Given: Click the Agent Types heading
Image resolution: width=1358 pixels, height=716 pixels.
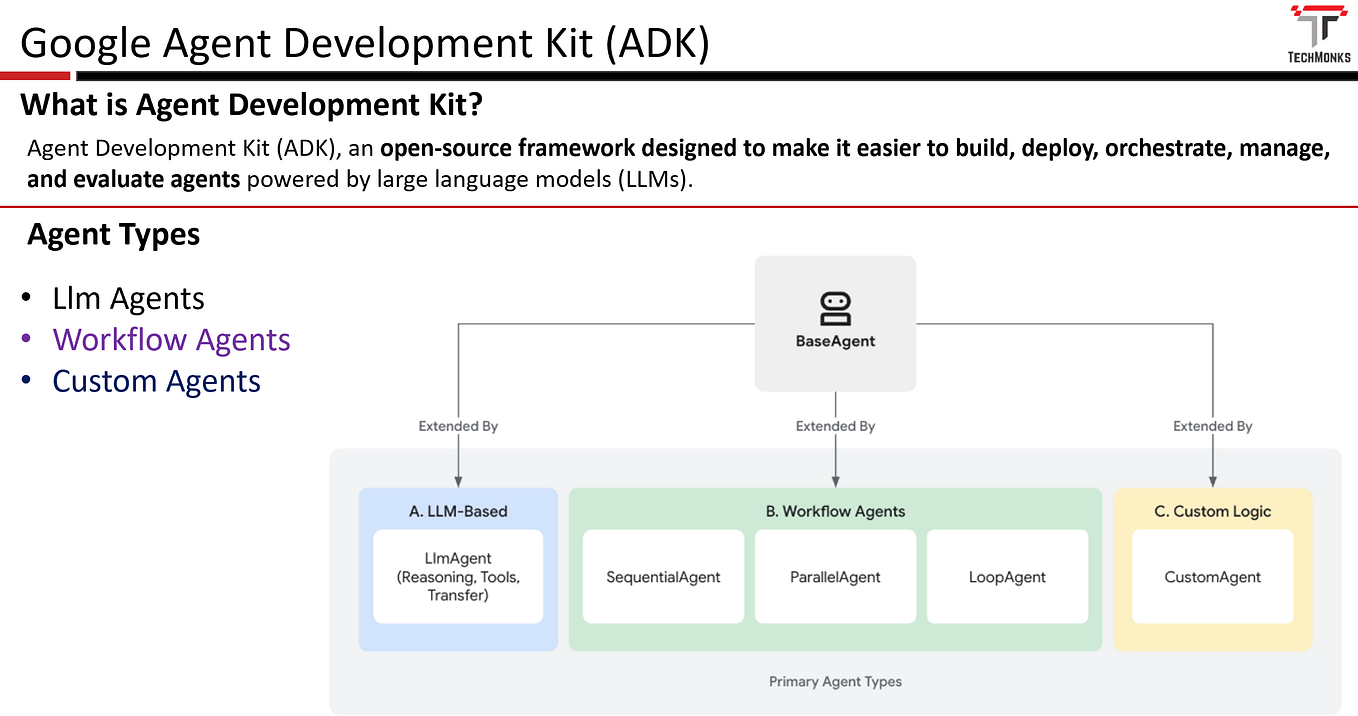Looking at the screenshot, I should 113,234.
